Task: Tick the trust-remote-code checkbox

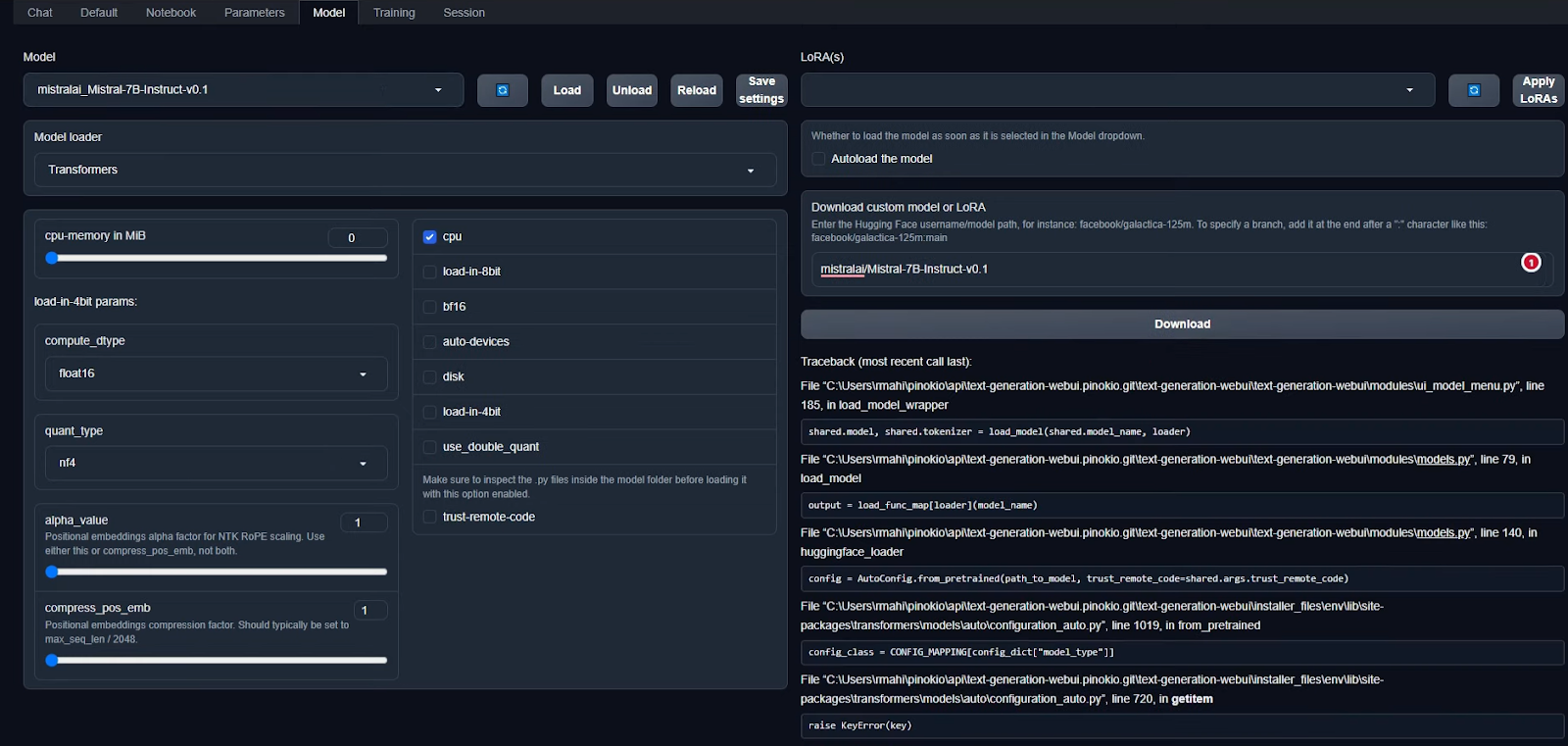Action: pyautogui.click(x=429, y=517)
